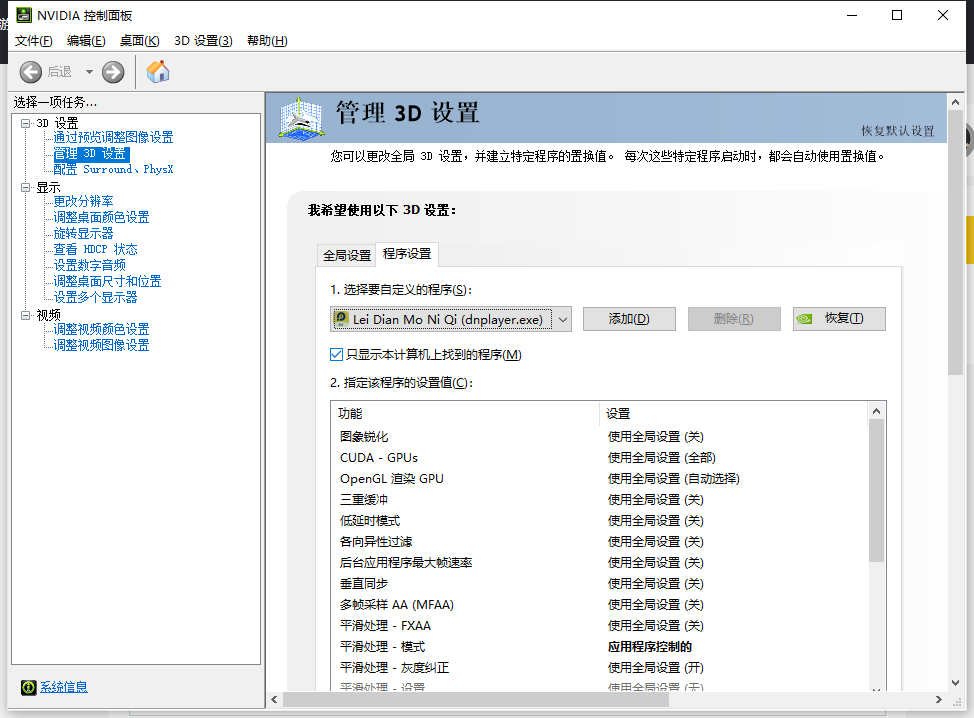The image size is (974, 718).
Task: Select 更改分辨率 in the task tree
Action: [x=84, y=201]
